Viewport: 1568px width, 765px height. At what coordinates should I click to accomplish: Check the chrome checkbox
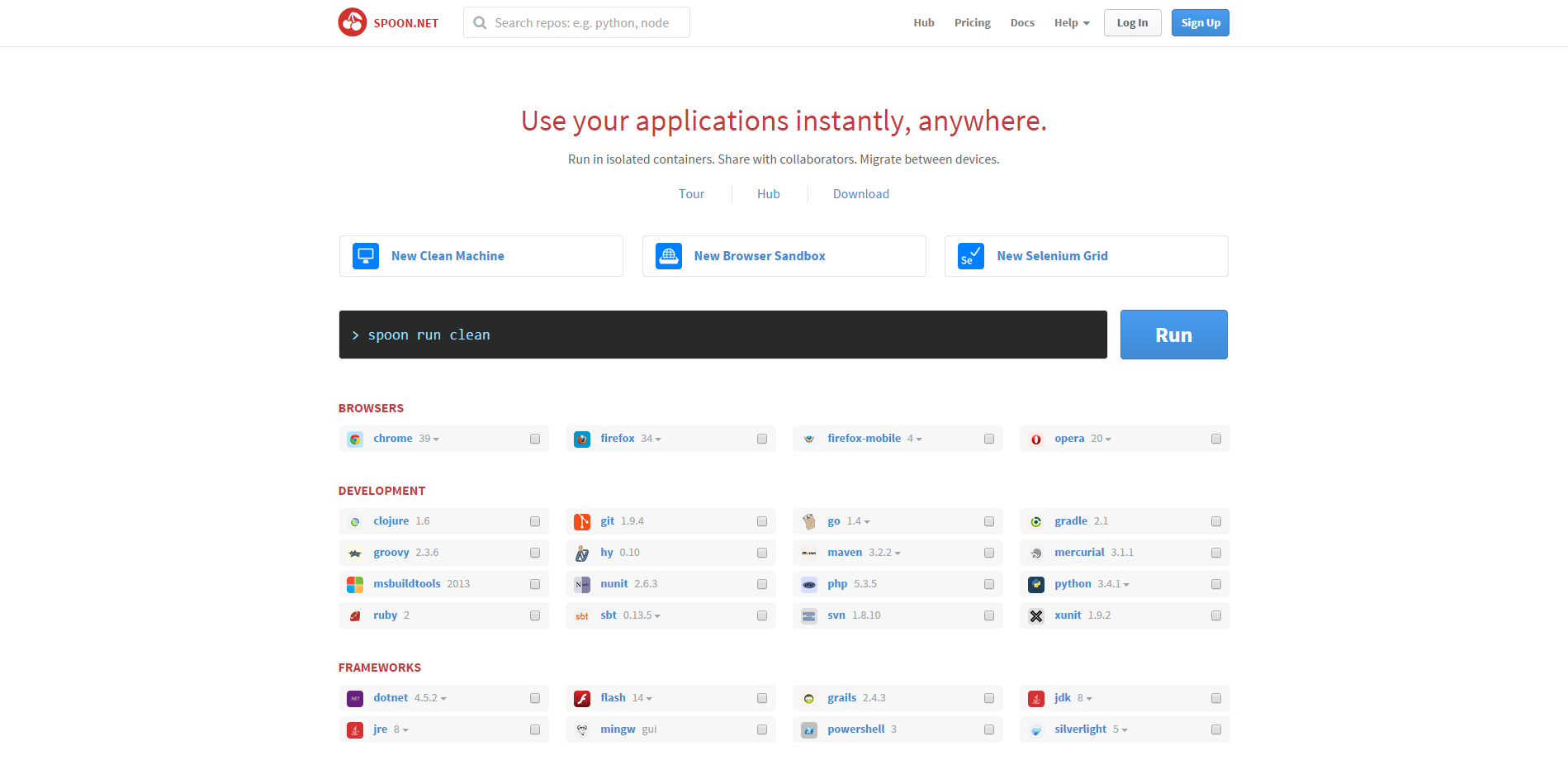tap(535, 439)
